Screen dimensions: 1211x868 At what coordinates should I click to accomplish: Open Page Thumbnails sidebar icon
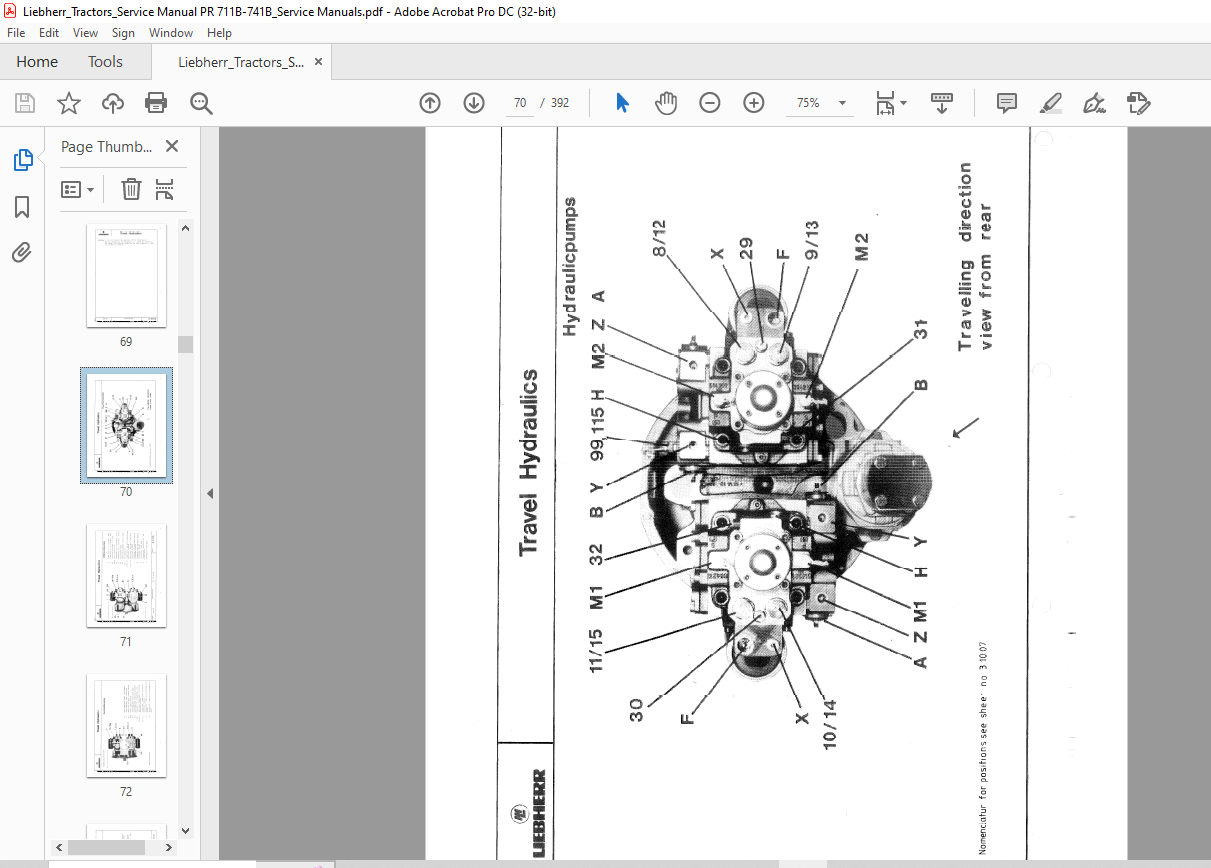(x=22, y=159)
